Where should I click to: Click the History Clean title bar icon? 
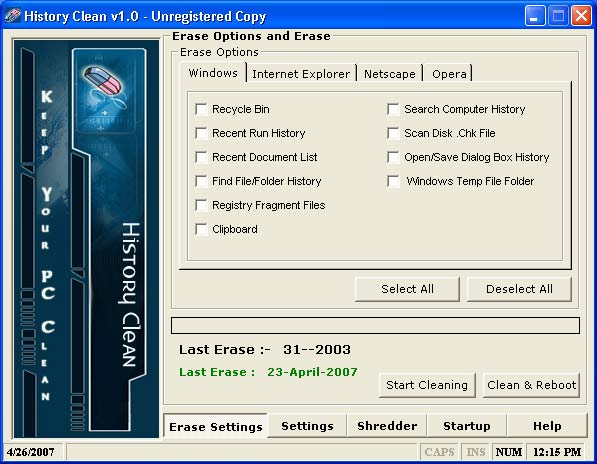click(13, 16)
